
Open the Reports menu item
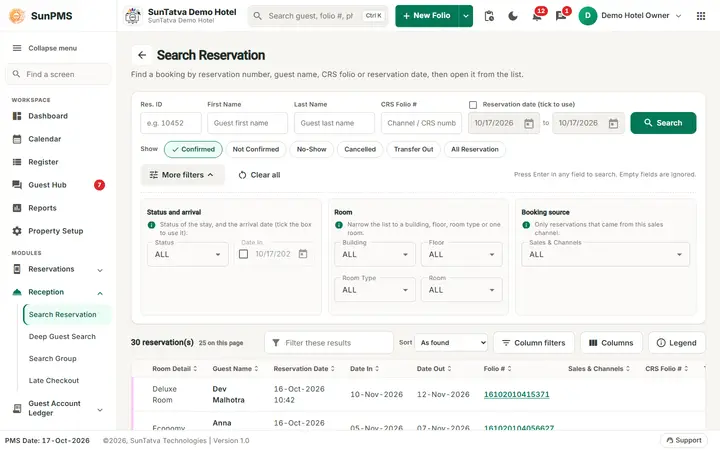click(58, 208)
